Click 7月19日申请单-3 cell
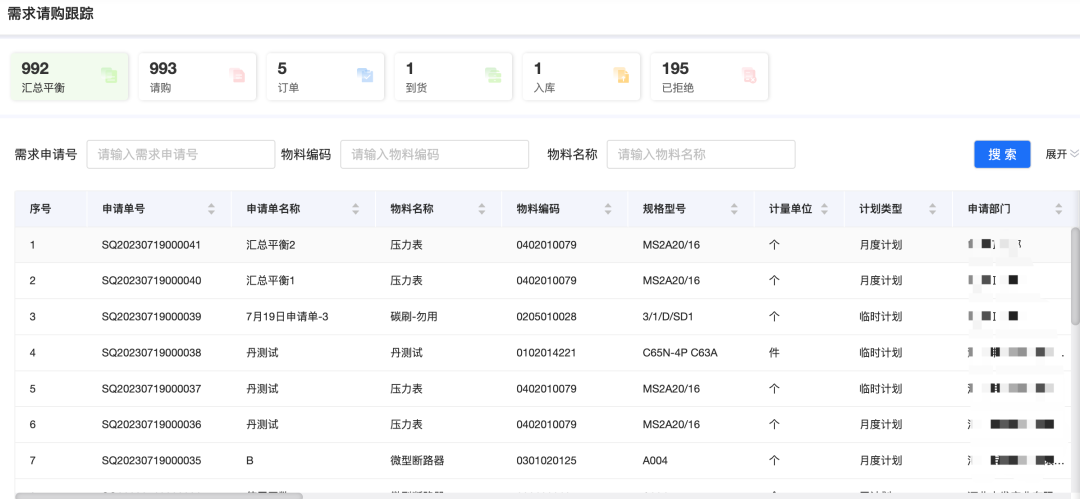Viewport: 1080px width, 499px height. pos(287,317)
